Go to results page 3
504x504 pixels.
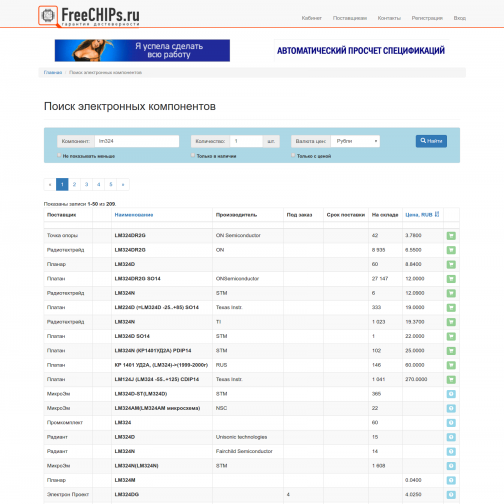click(86, 184)
